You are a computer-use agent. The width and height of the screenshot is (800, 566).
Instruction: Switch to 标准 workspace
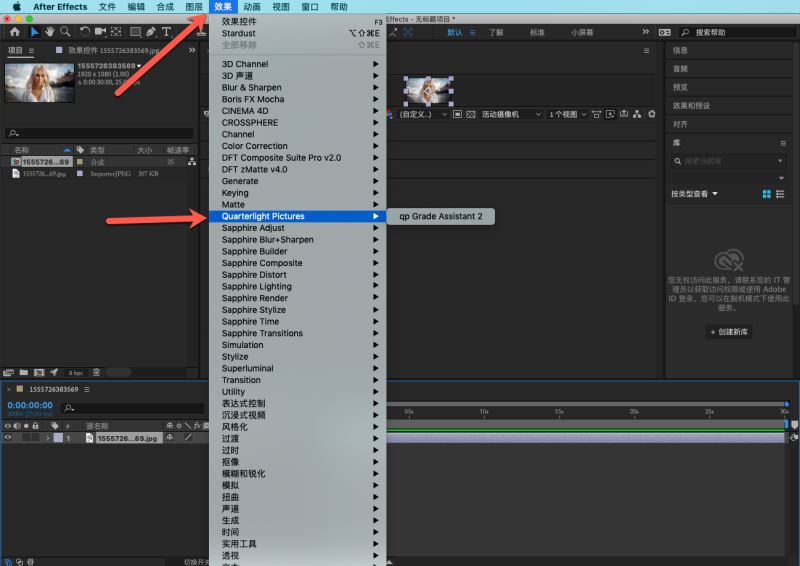[x=537, y=32]
